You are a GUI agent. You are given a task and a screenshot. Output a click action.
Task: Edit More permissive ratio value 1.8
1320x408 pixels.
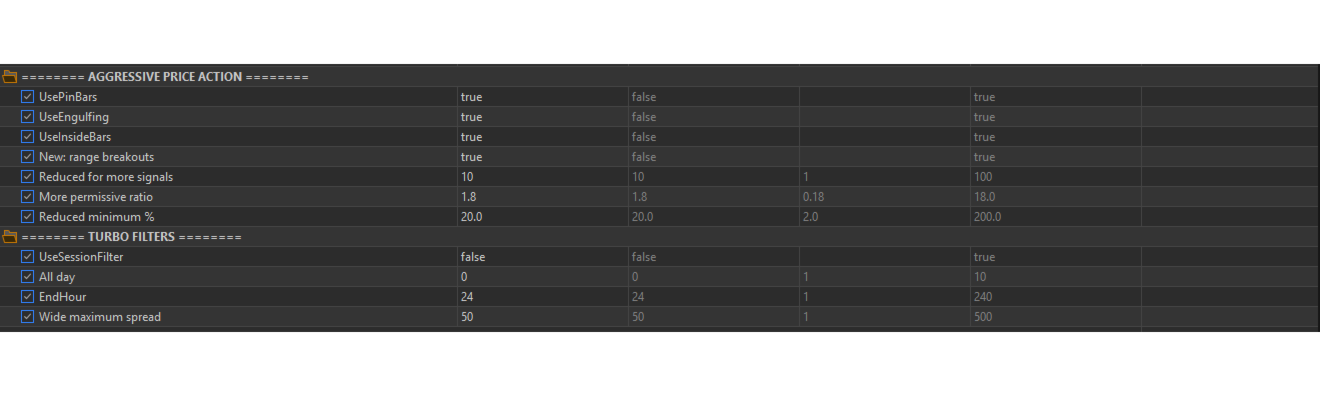coord(541,197)
